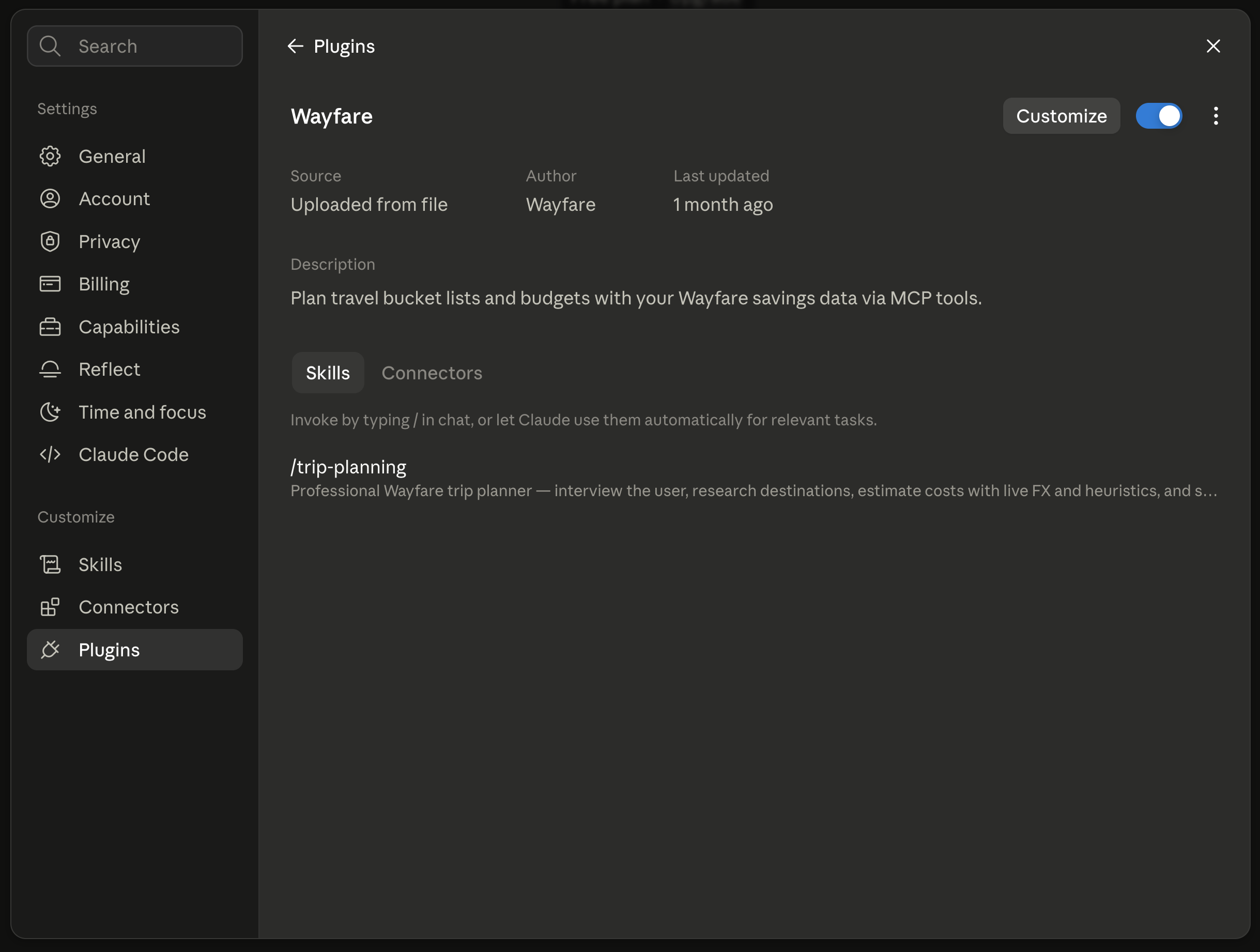Screen dimensions: 1260x952
Task: Click the Plugins plug icon in sidebar
Action: pyautogui.click(x=50, y=650)
